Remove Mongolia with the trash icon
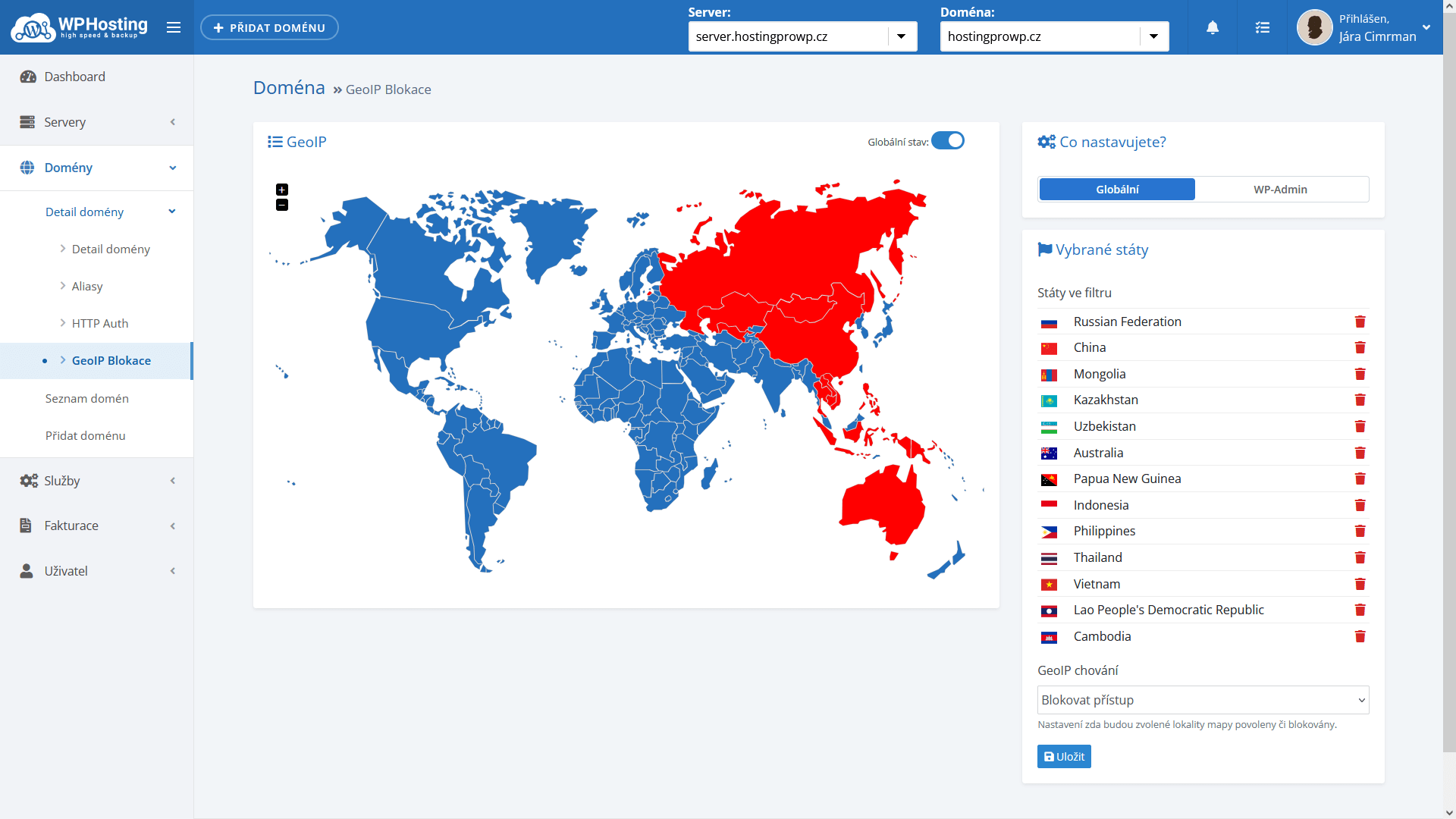This screenshot has height=819, width=1456. pos(1360,374)
